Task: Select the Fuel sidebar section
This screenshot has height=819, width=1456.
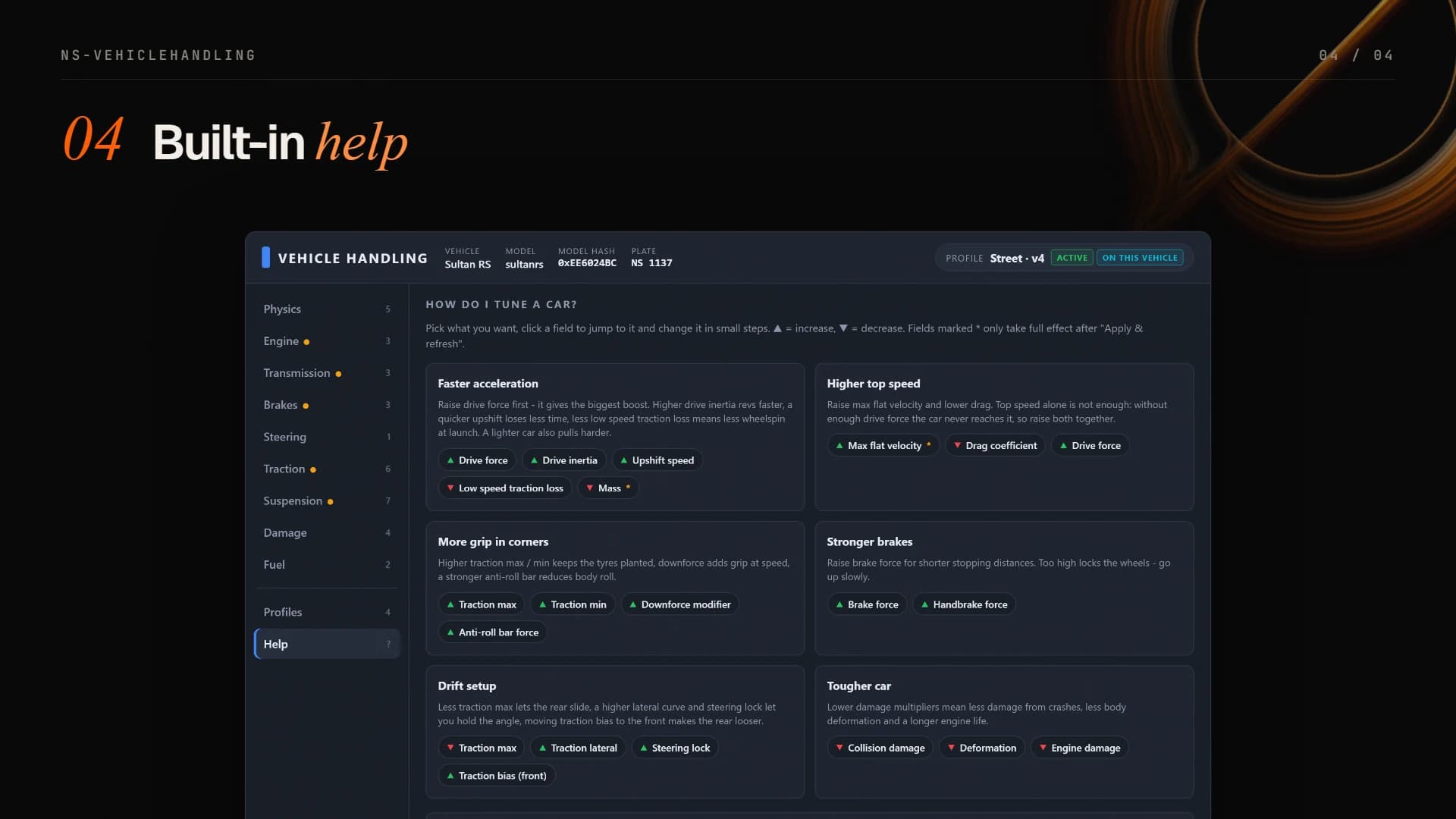Action: 327,564
